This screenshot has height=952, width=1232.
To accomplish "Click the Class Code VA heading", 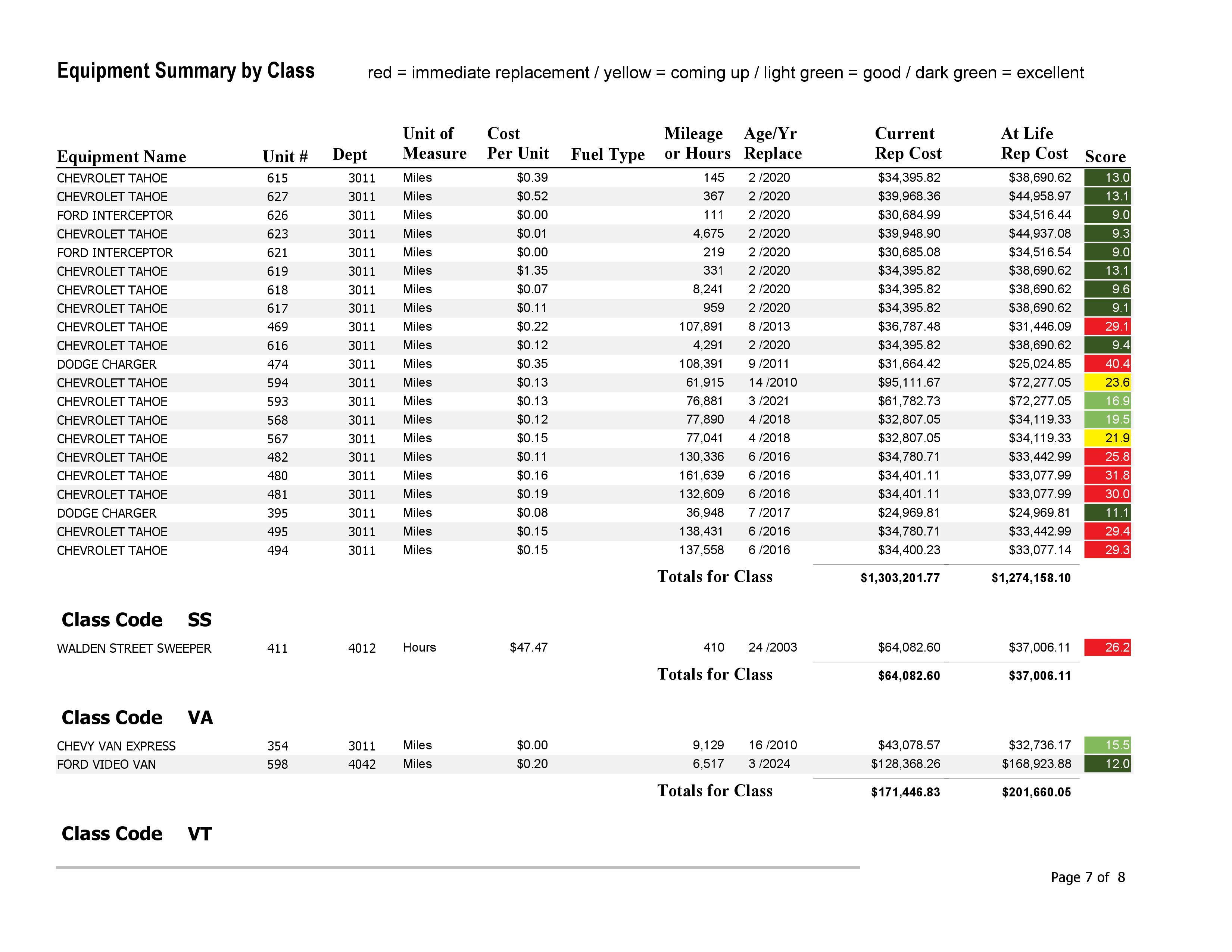I will pyautogui.click(x=137, y=717).
